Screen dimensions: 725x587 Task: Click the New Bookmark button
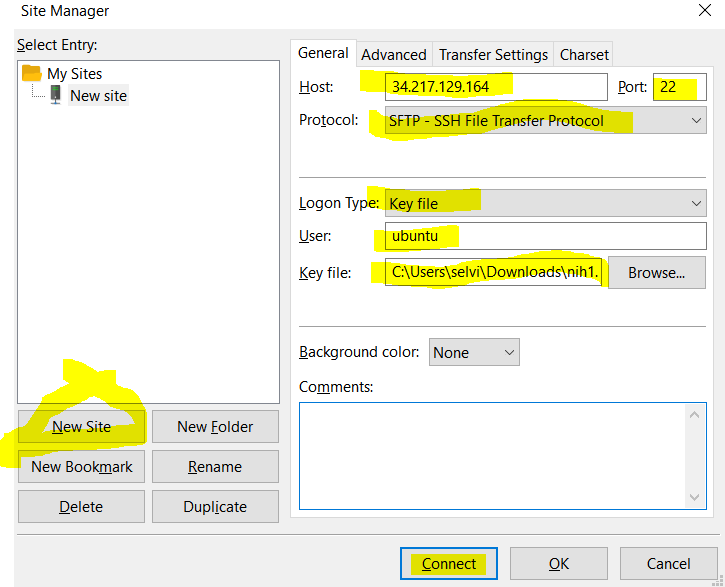pos(81,467)
